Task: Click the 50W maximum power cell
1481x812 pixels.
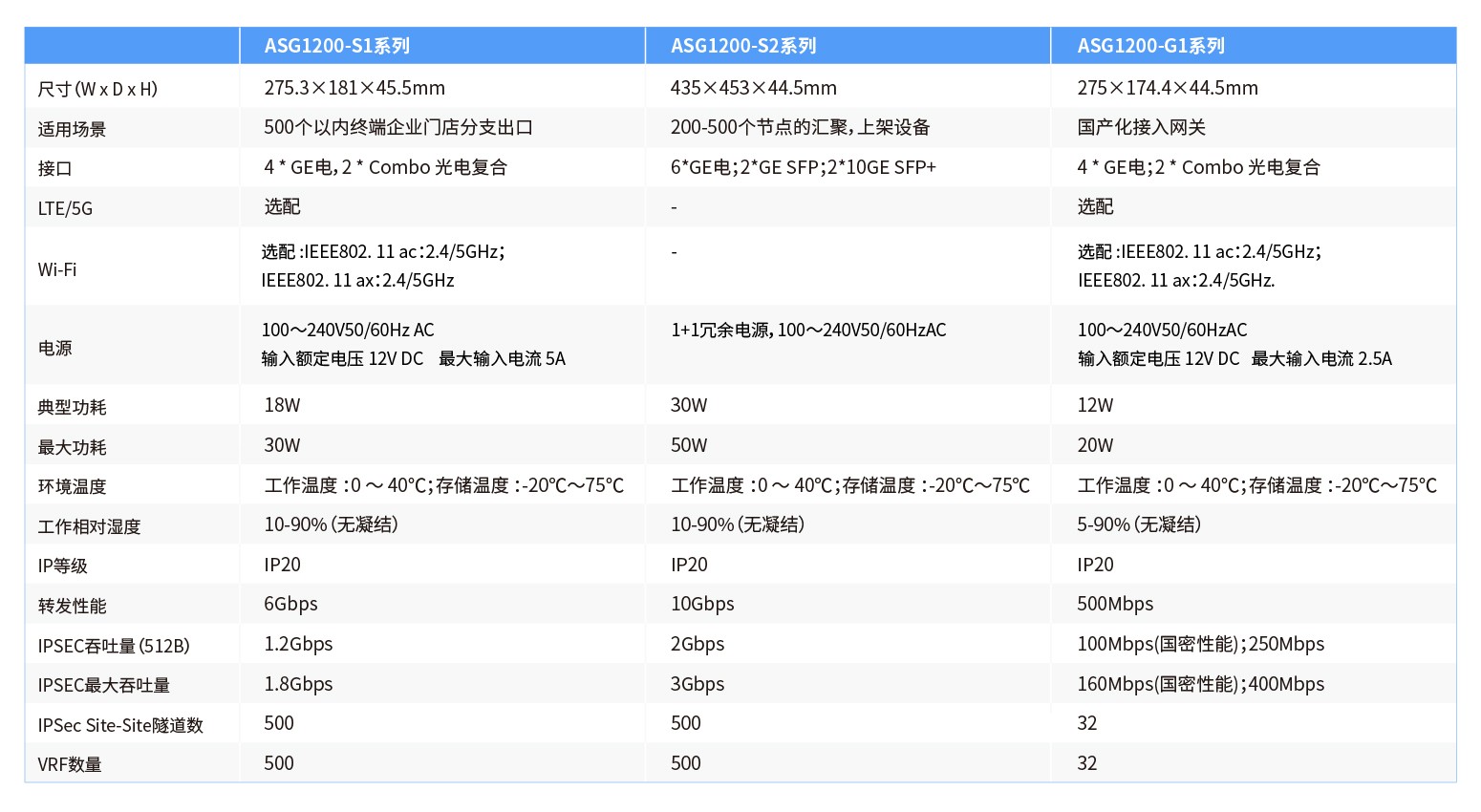Action: pyautogui.click(x=689, y=445)
